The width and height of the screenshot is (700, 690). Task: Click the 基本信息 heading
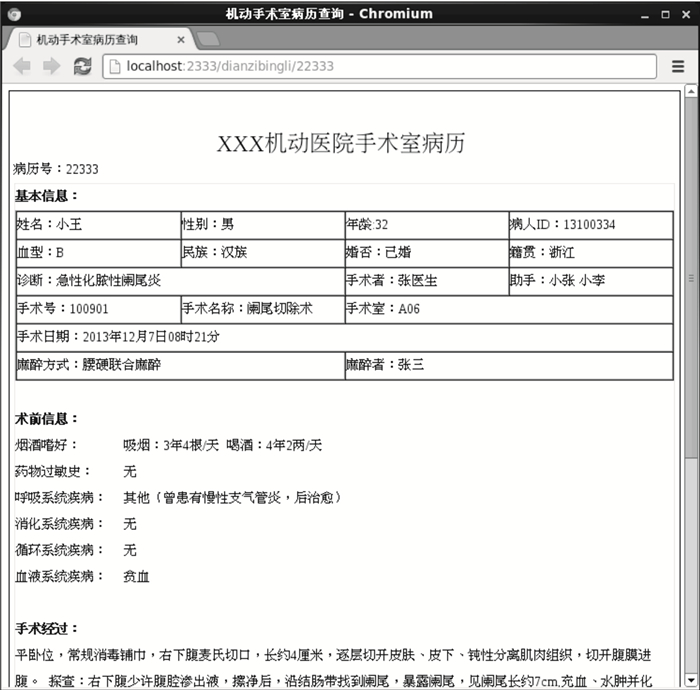click(x=46, y=196)
